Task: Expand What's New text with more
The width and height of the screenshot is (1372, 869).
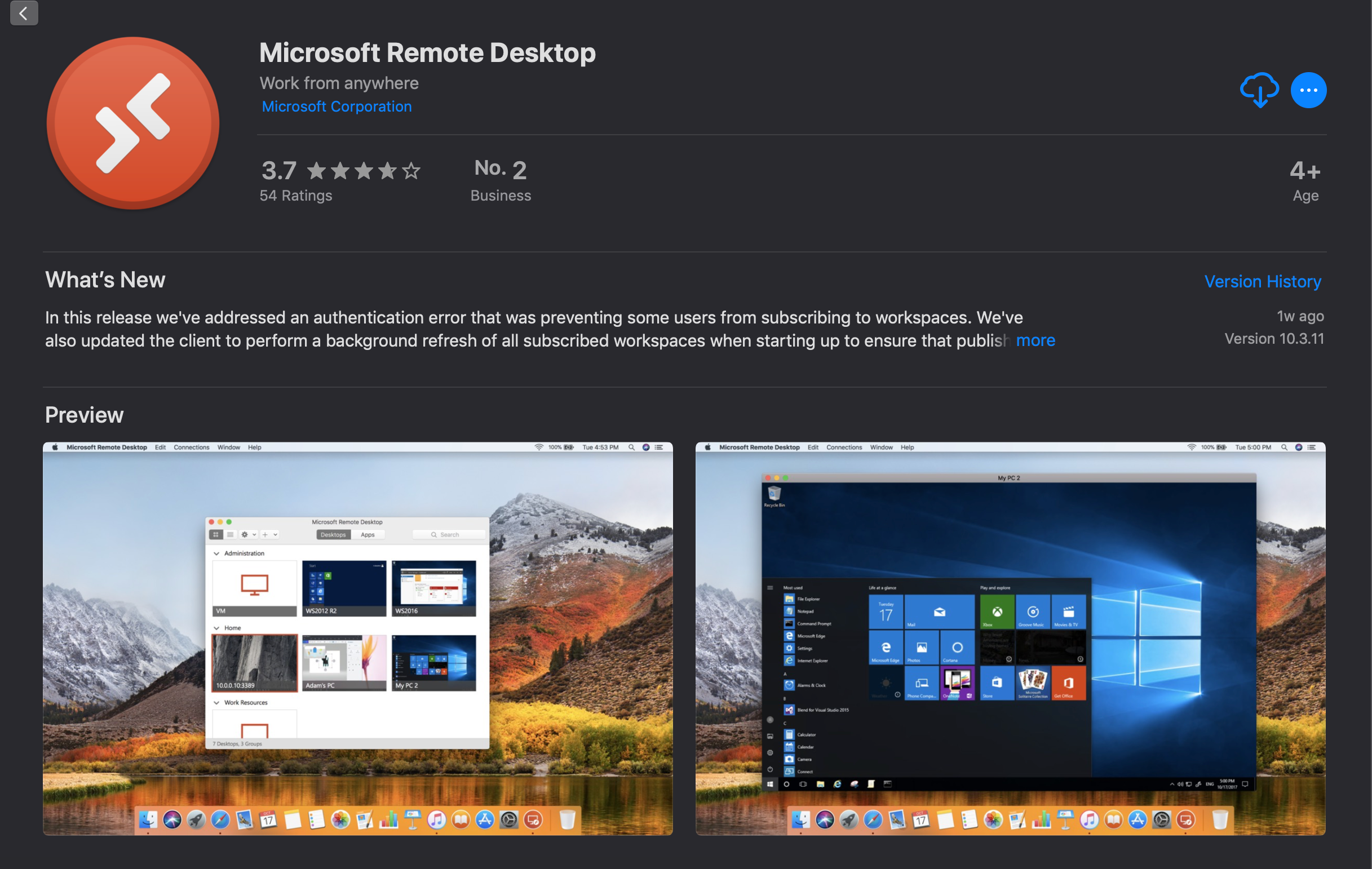Action: click(1035, 340)
